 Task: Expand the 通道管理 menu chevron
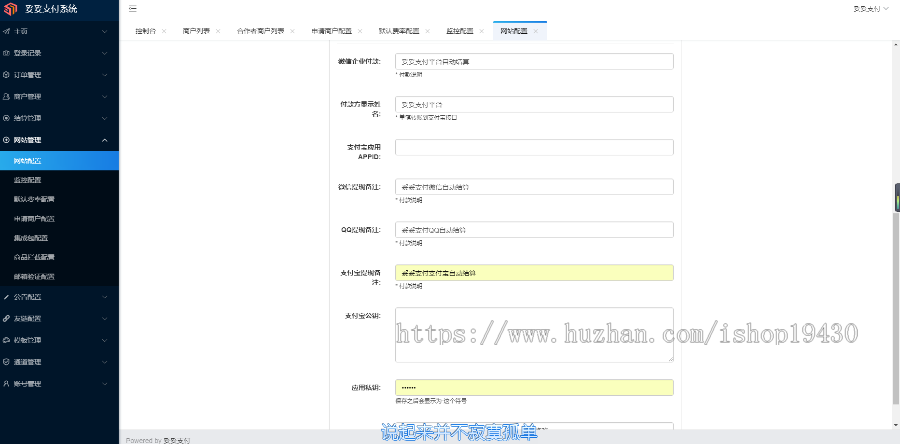click(x=104, y=362)
